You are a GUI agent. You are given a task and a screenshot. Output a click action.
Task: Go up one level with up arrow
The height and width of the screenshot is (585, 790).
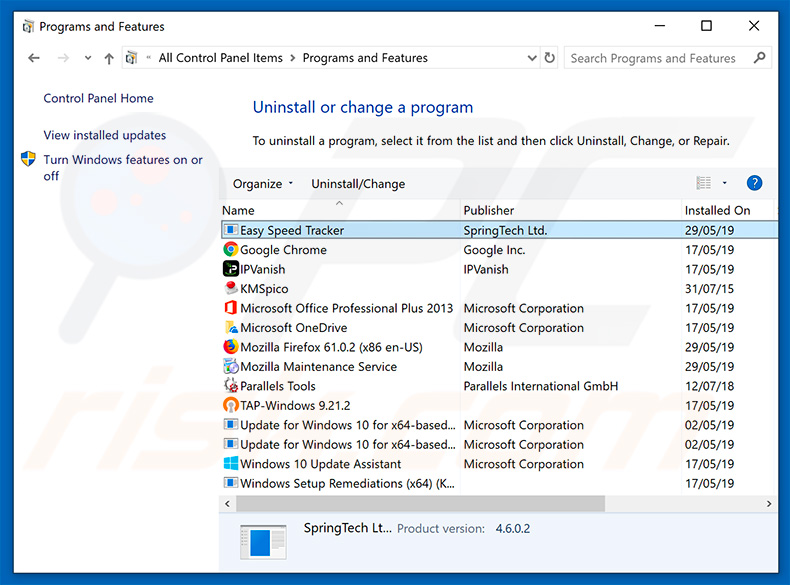pyautogui.click(x=109, y=58)
